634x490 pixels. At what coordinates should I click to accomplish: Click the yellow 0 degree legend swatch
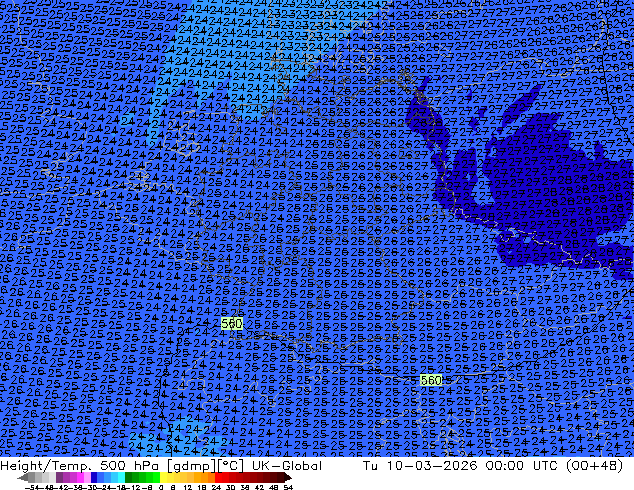coord(163,477)
